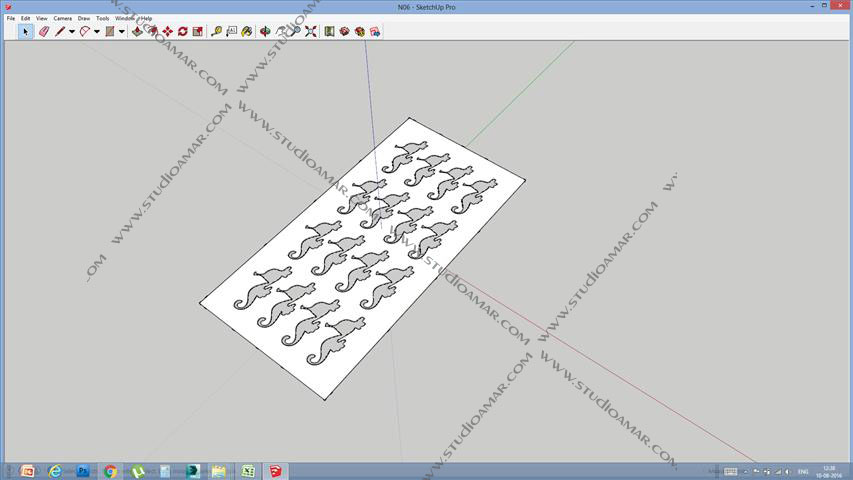Expand the Arc tool dropdown arrow
Image resolution: width=853 pixels, height=480 pixels.
click(x=97, y=32)
